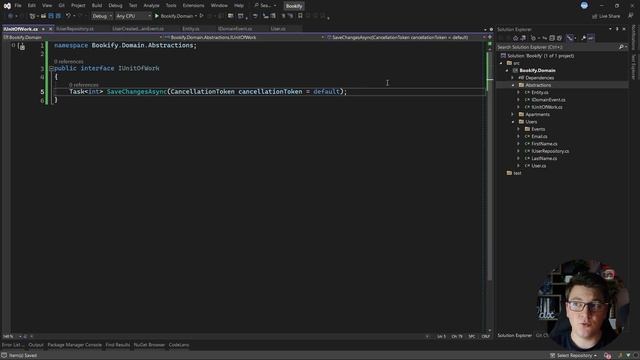Select FirstName.cs in Solution Explorer

[544, 144]
